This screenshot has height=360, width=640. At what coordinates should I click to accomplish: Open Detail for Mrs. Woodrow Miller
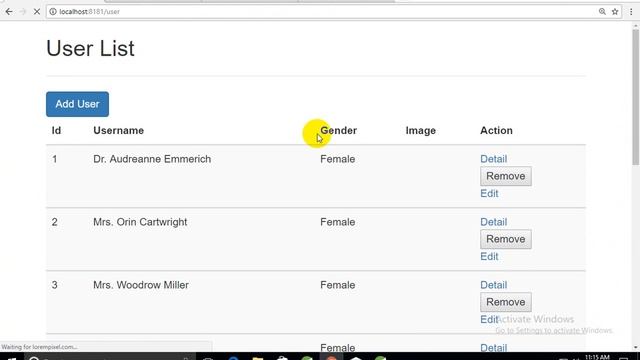coord(493,285)
